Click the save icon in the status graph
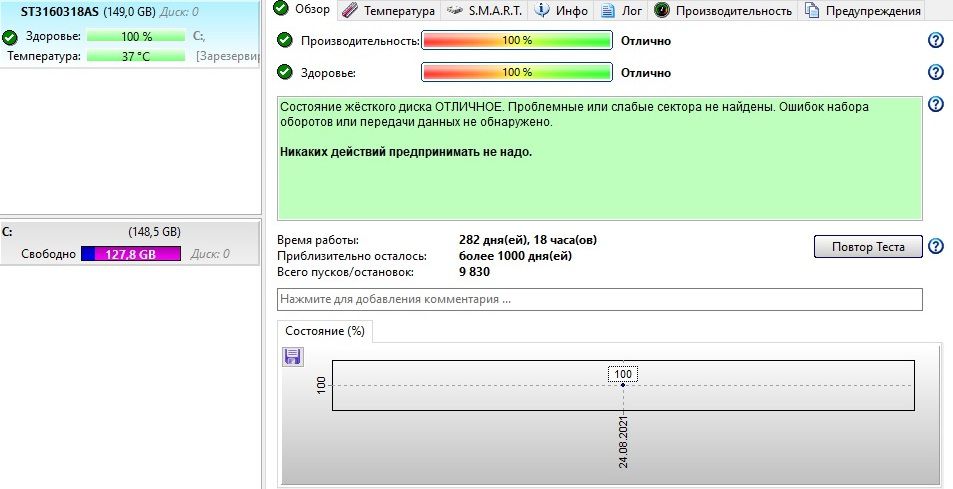 (293, 357)
